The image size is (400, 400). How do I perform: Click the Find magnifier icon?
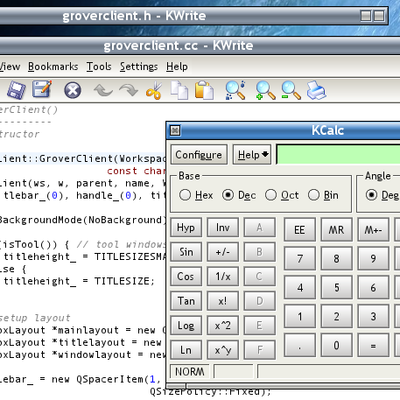pyautogui.click(x=235, y=90)
